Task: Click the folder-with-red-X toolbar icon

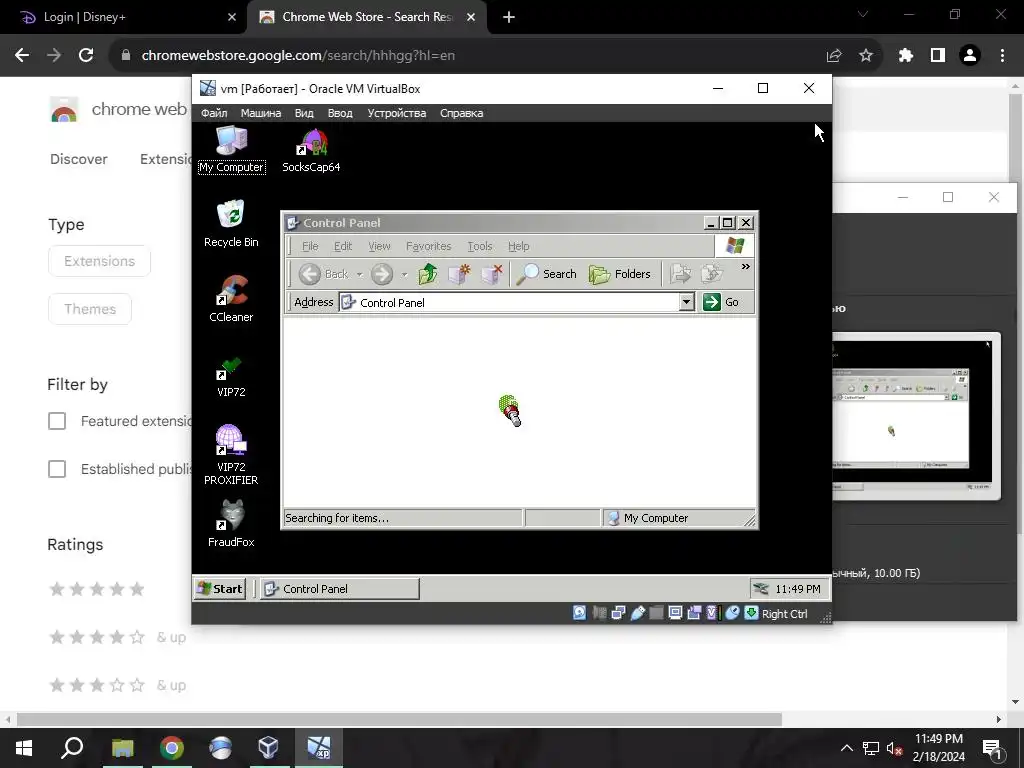Action: [x=492, y=274]
